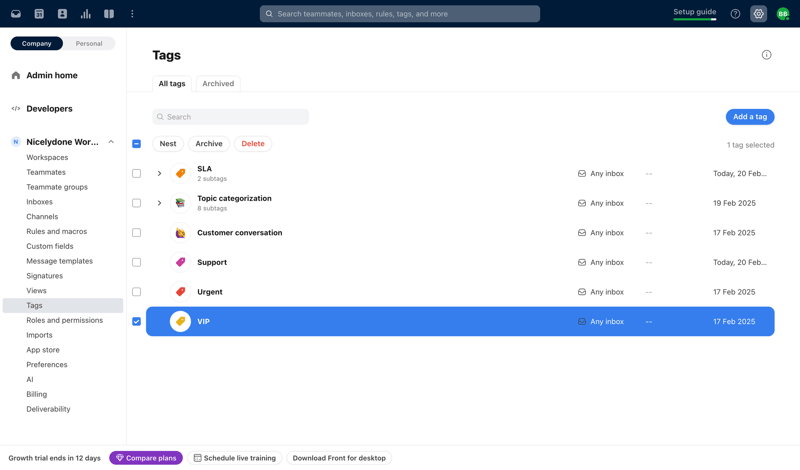Go to Rules and macros
The width and height of the screenshot is (800, 470).
pyautogui.click(x=57, y=232)
